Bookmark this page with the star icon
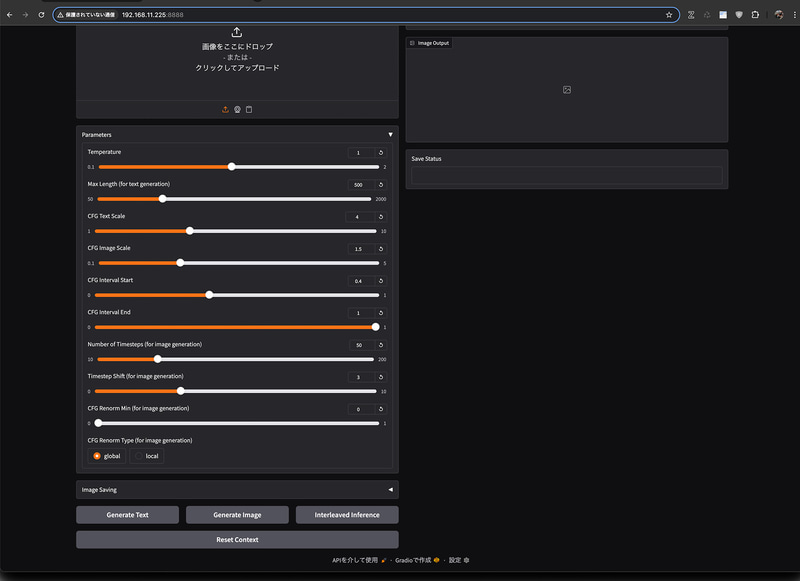The image size is (800, 581). click(669, 15)
